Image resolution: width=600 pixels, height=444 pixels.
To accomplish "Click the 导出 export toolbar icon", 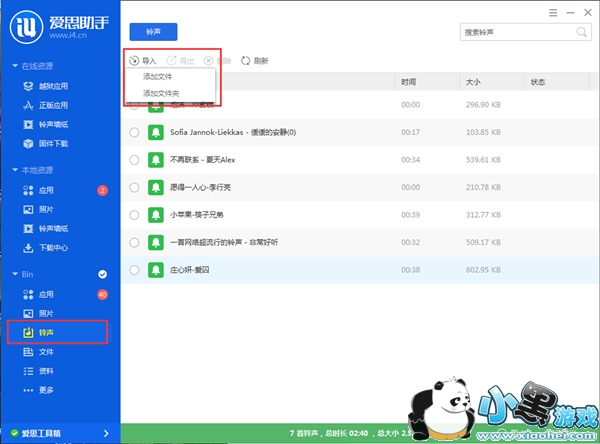I will coord(171,60).
